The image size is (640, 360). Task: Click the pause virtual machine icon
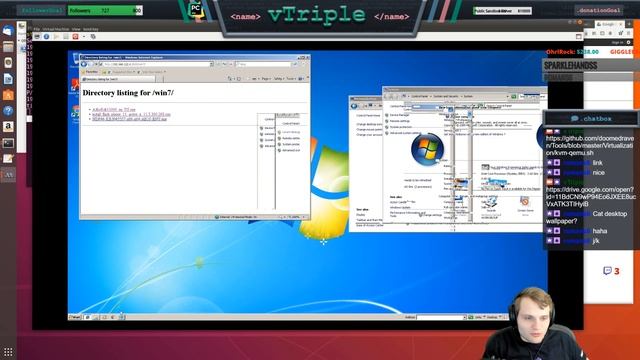tap(66, 37)
